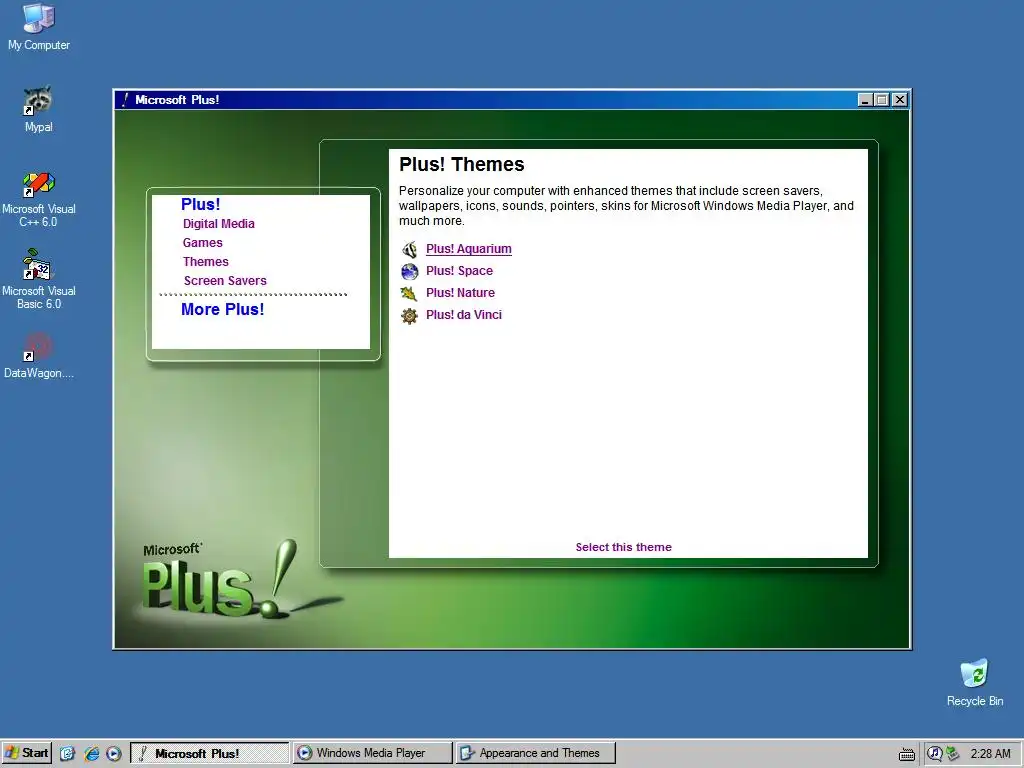Open the Start menu
The image size is (1024, 768).
[26, 753]
